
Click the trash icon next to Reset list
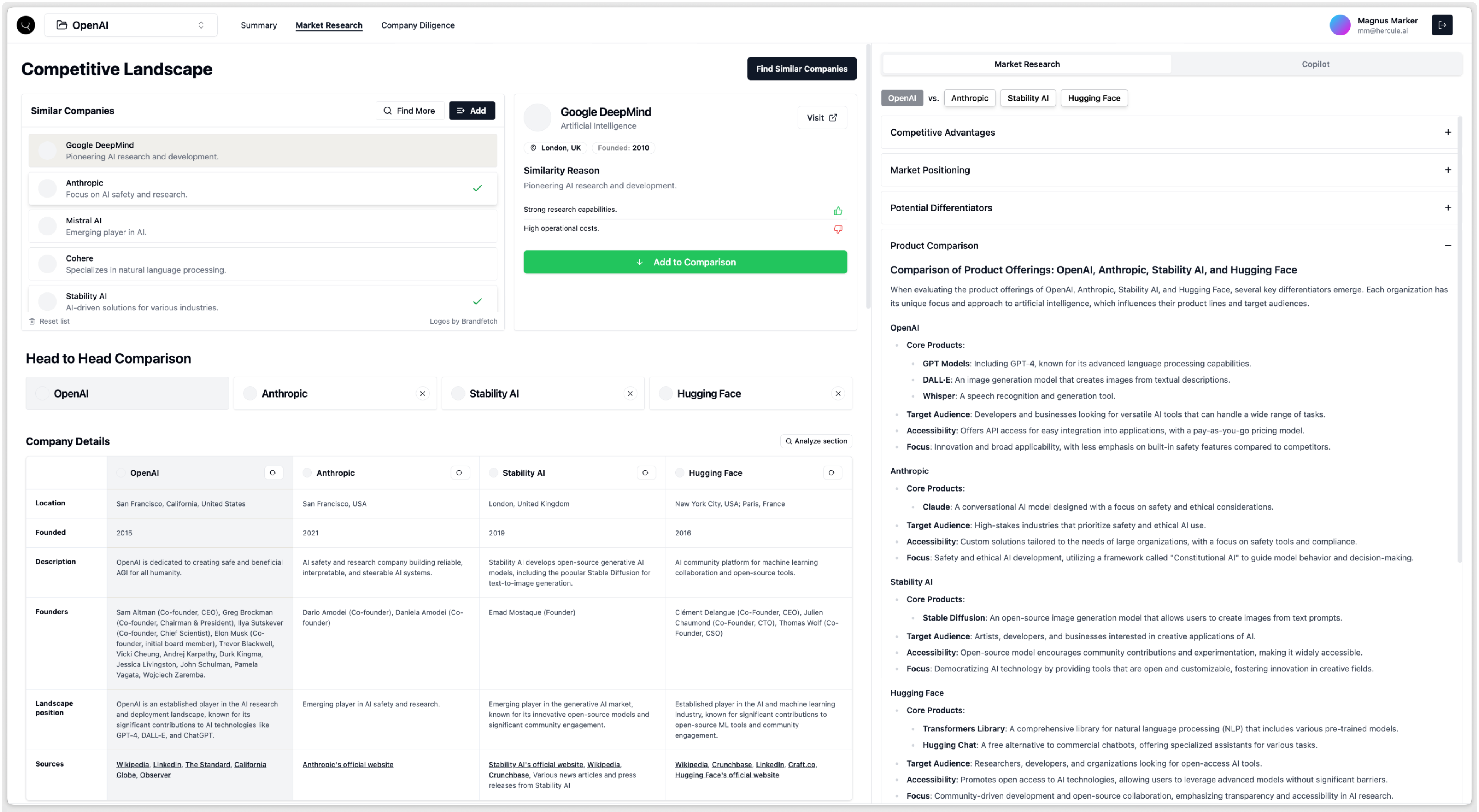(32, 321)
